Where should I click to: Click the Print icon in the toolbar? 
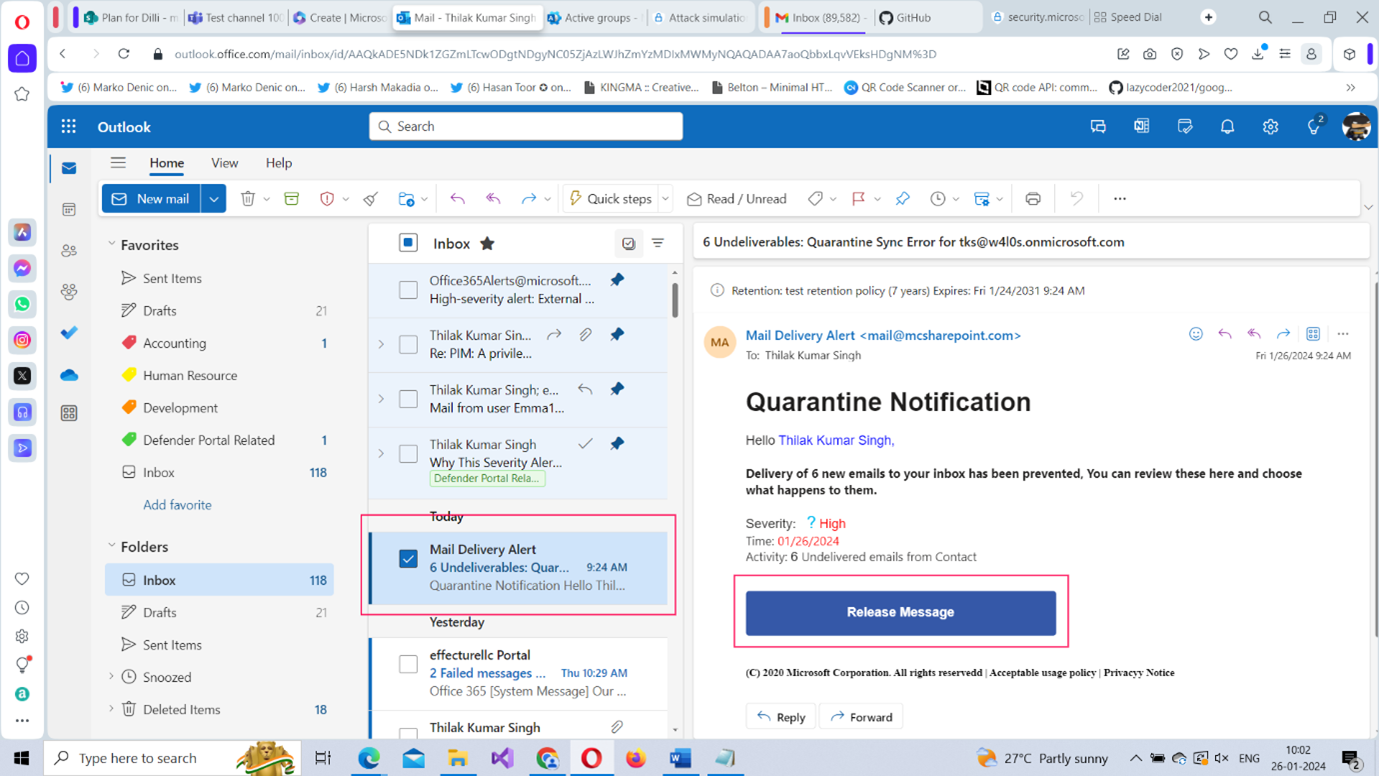(1033, 199)
